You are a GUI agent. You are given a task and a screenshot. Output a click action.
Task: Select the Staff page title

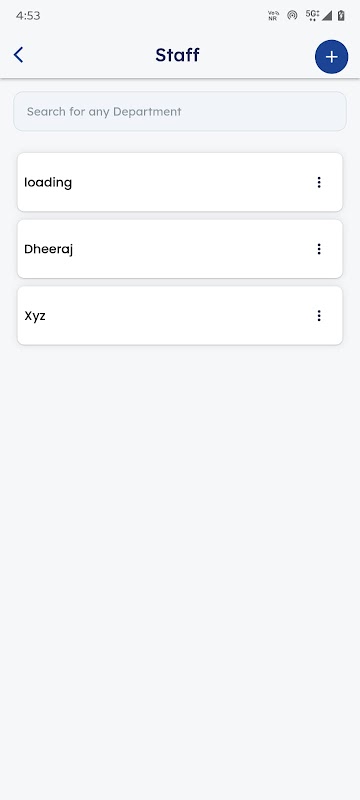point(177,55)
